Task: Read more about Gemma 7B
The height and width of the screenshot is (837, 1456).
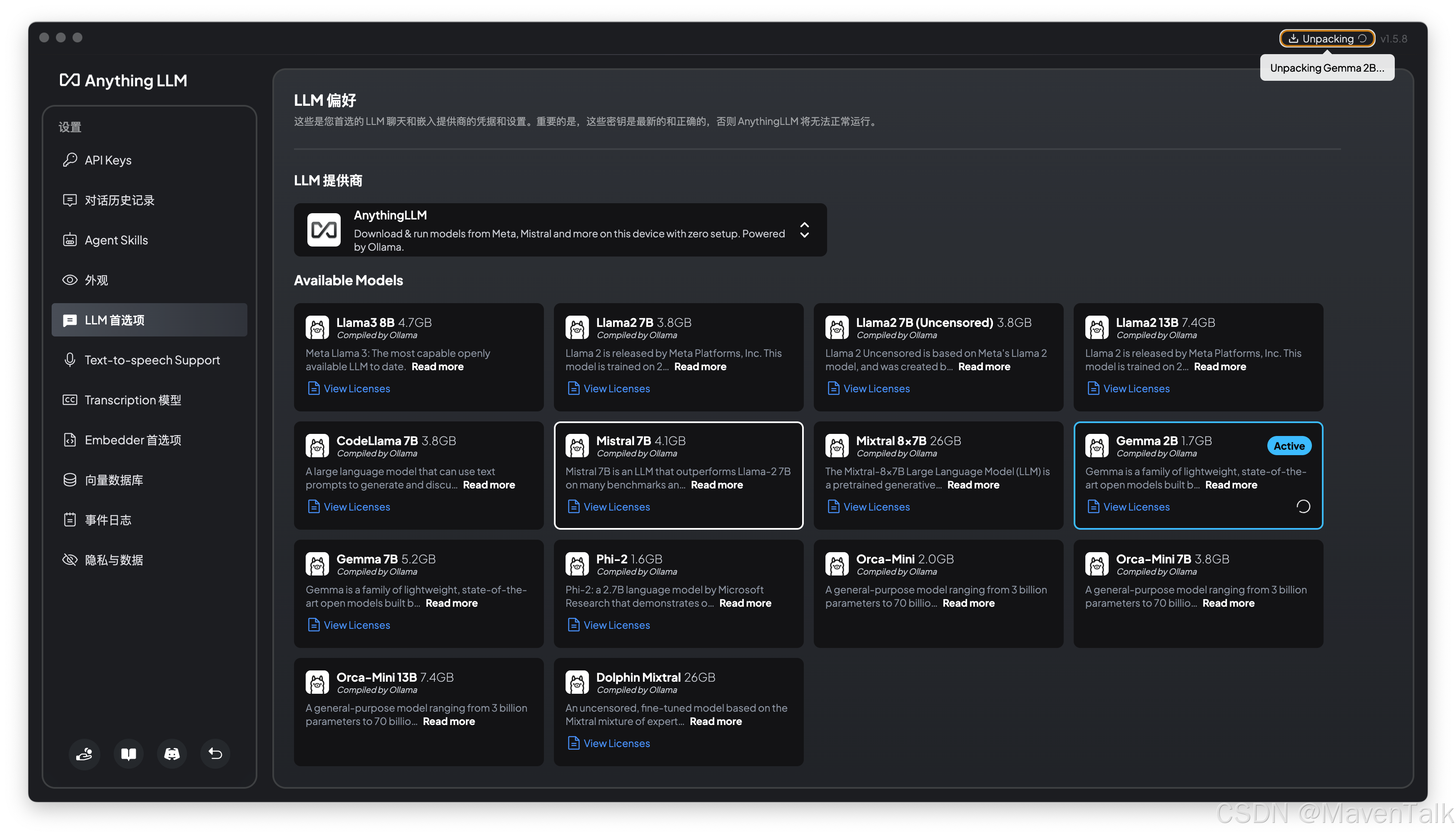Action: [452, 603]
